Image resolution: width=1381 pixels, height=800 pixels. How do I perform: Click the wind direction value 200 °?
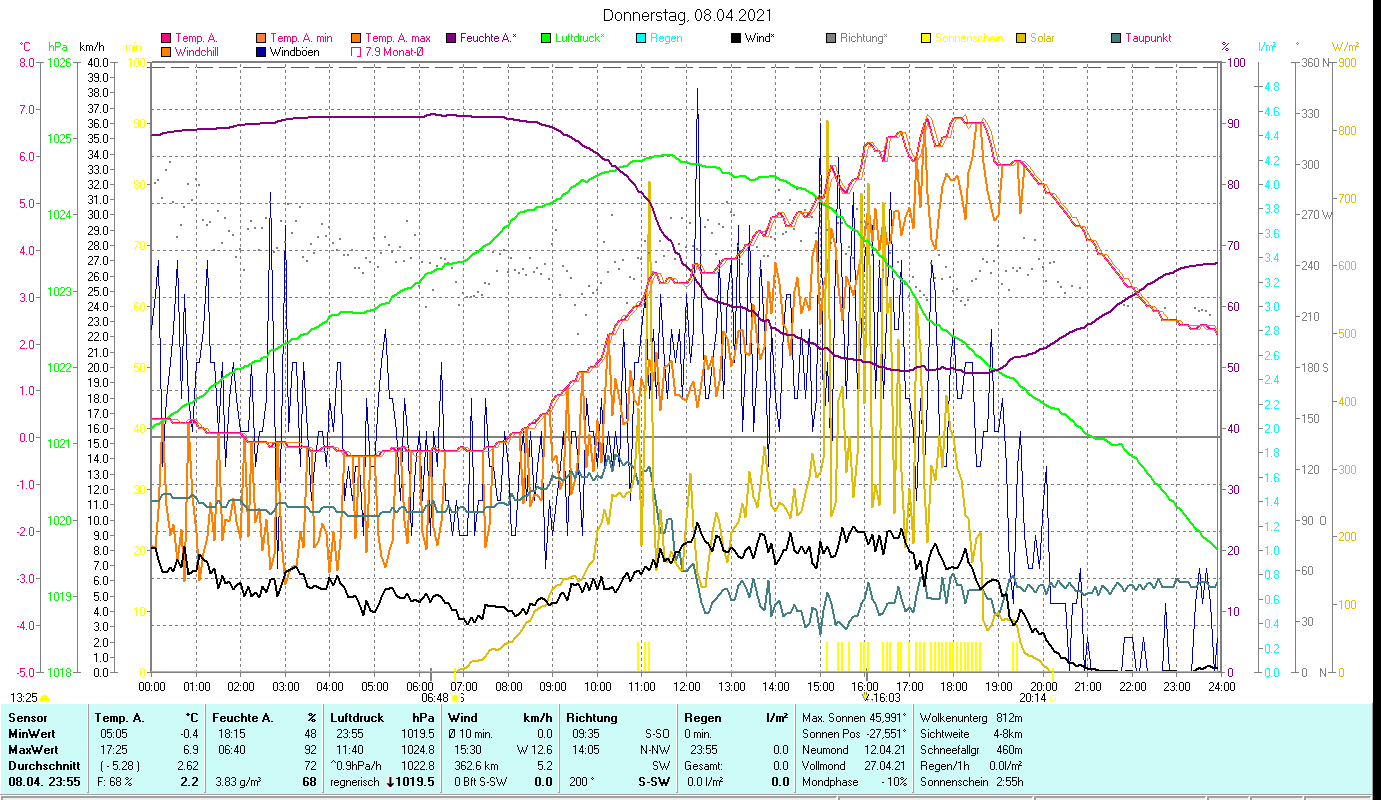point(584,782)
